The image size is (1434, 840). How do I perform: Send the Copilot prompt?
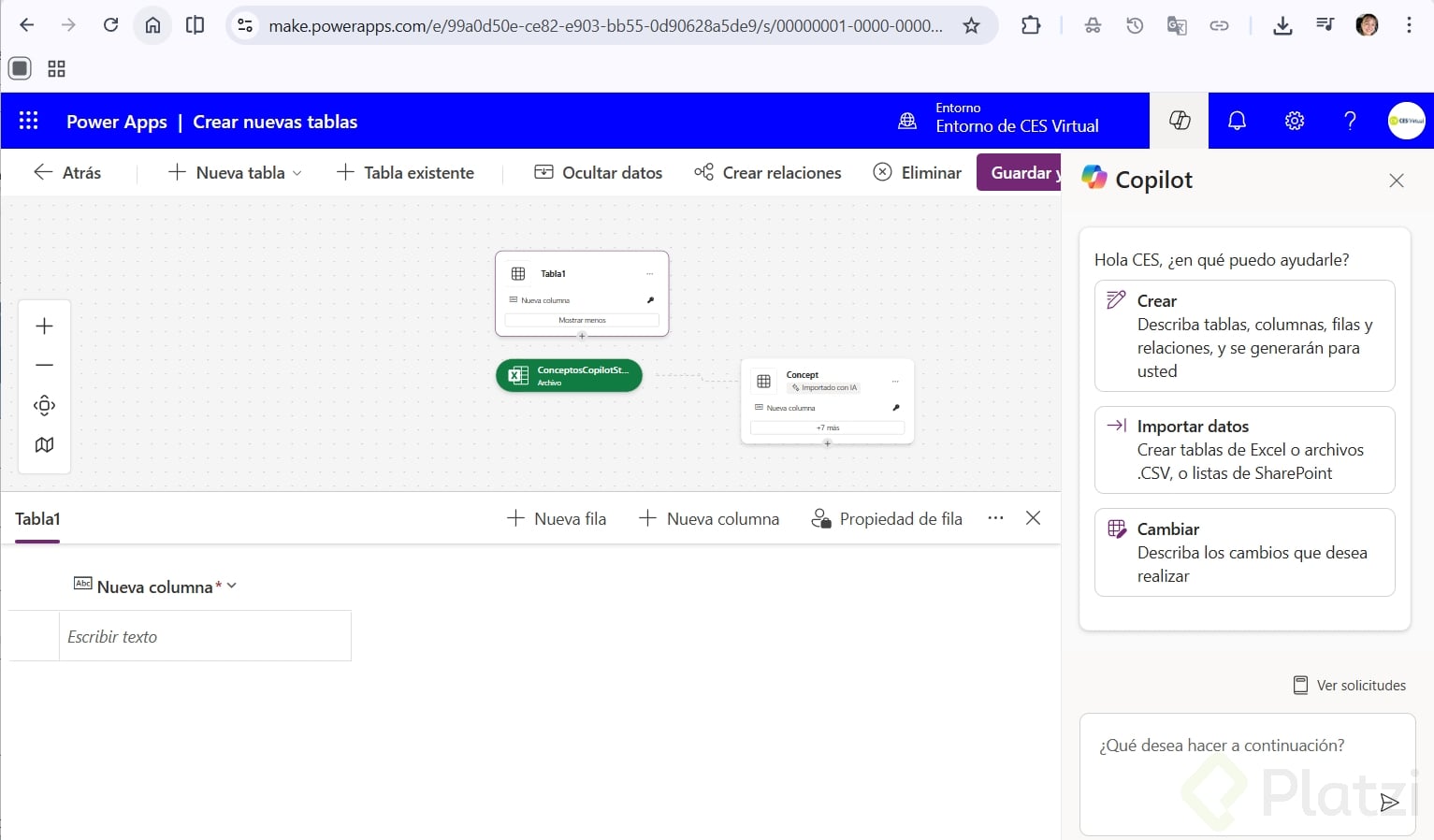[1389, 802]
